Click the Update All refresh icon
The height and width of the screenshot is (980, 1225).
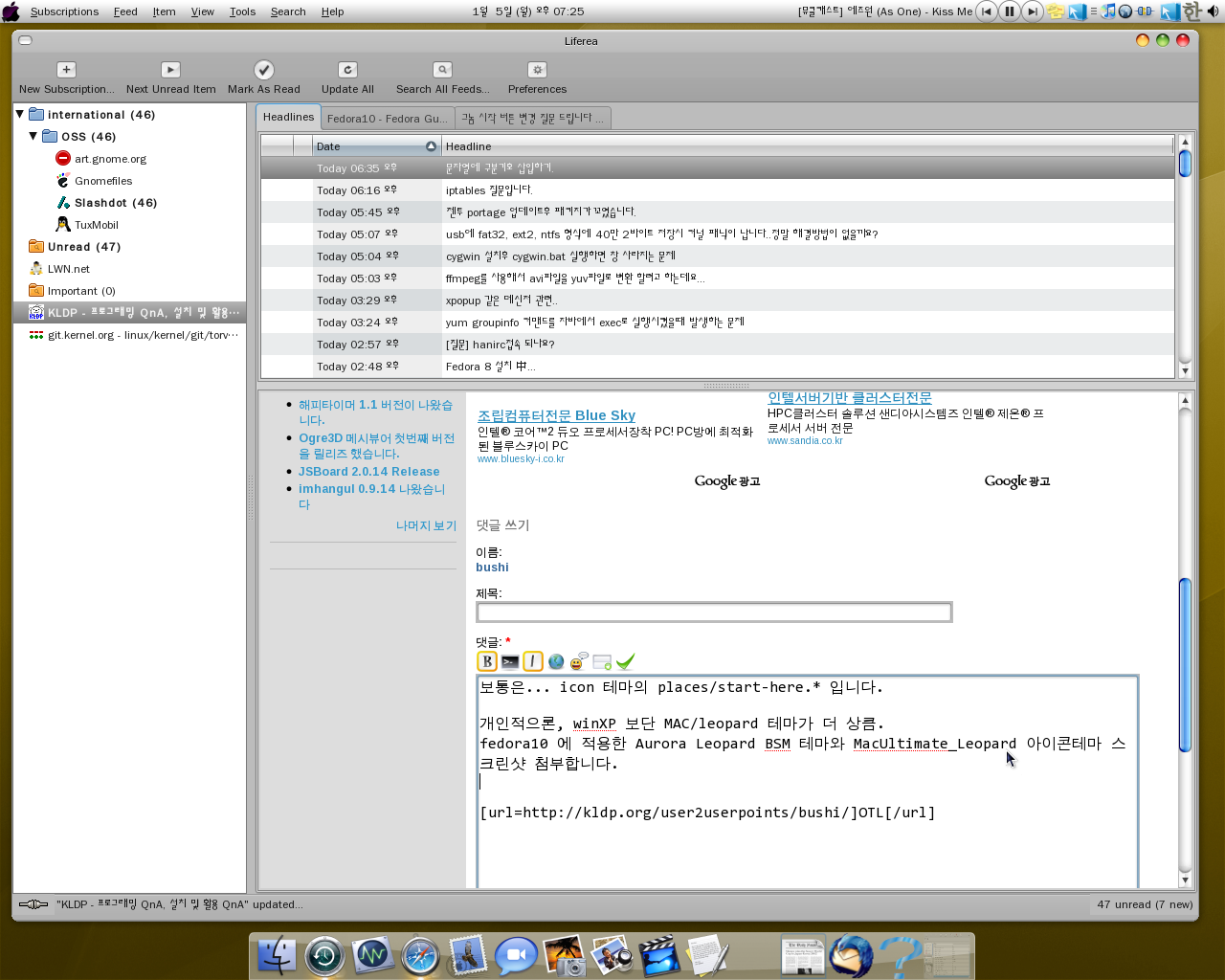[x=347, y=70]
